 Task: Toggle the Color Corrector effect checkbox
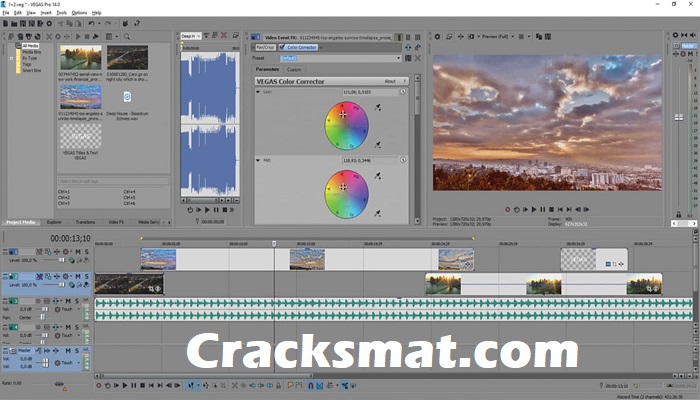[x=282, y=47]
